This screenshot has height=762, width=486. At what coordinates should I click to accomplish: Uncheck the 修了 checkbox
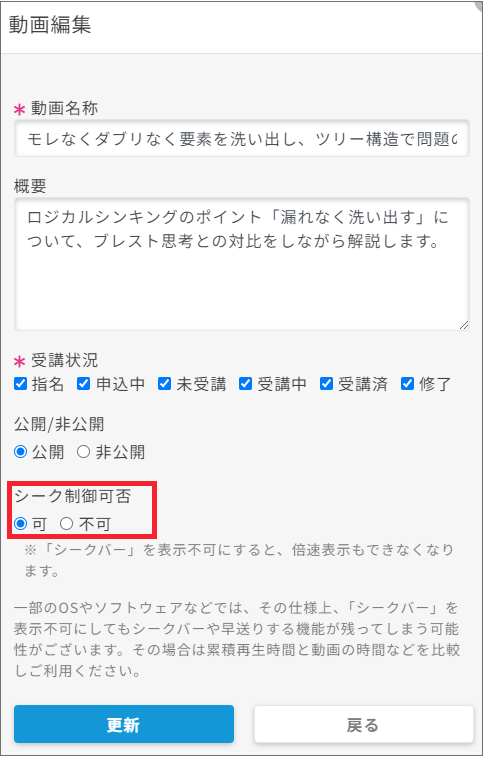[x=407, y=384]
